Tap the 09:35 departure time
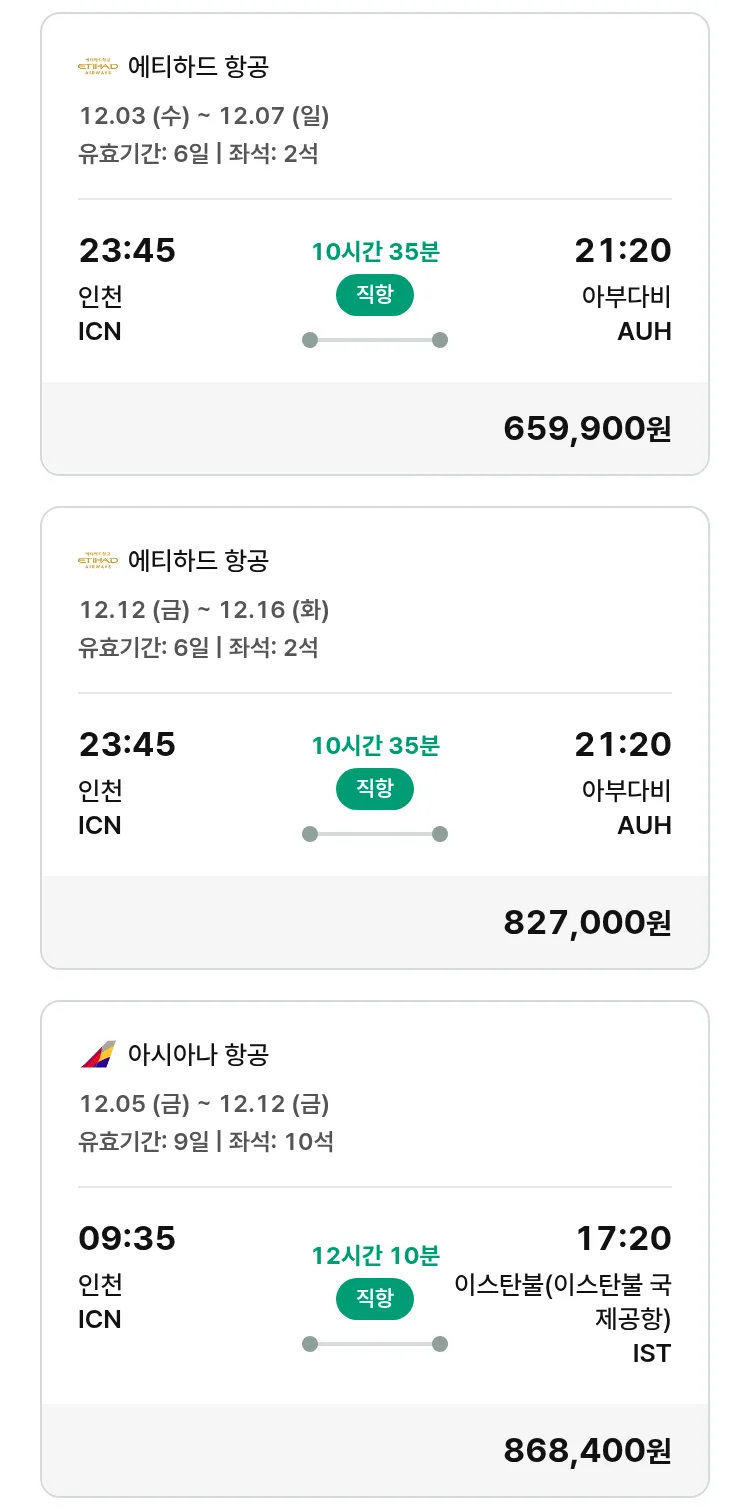The image size is (750, 1510). tap(127, 1239)
